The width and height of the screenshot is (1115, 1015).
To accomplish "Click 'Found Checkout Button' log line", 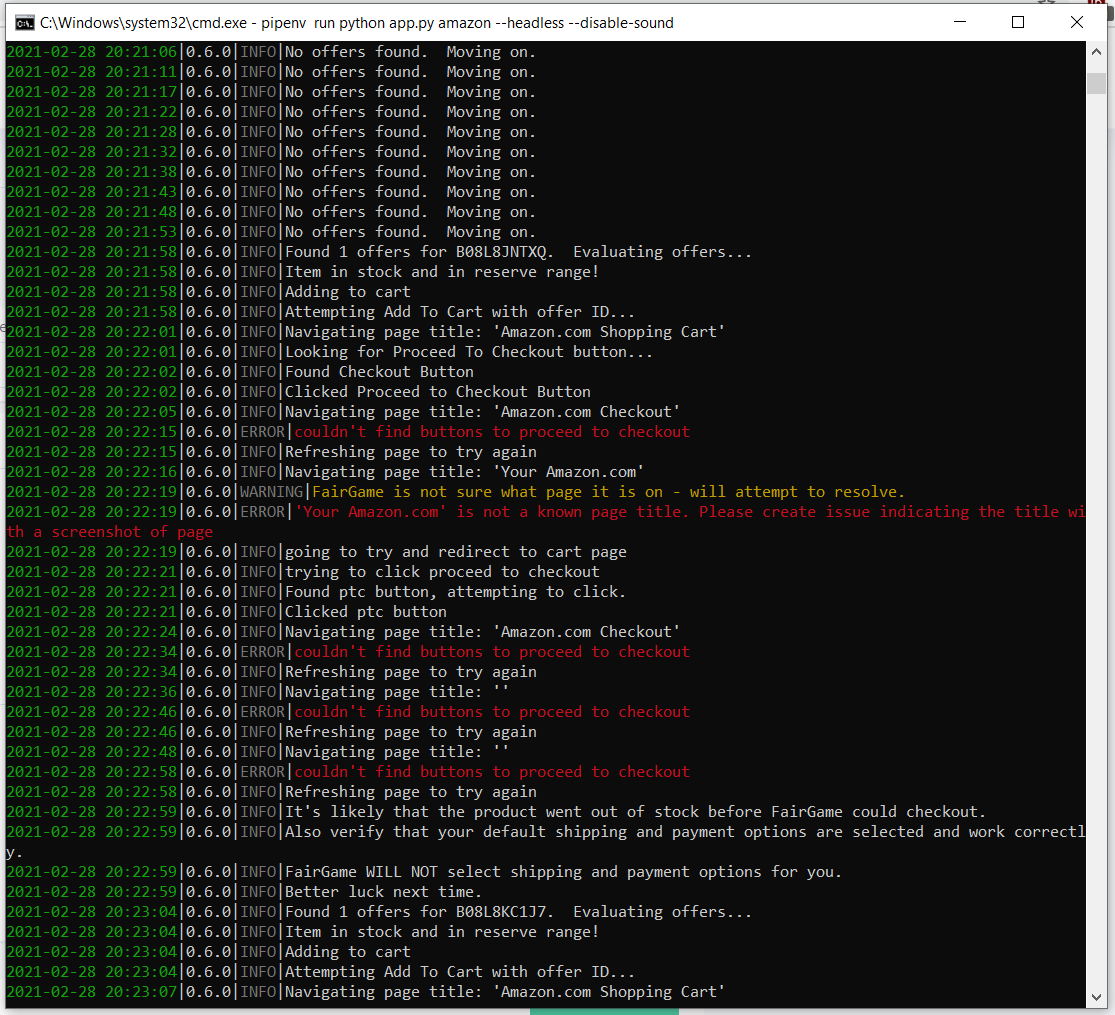I will point(240,371).
